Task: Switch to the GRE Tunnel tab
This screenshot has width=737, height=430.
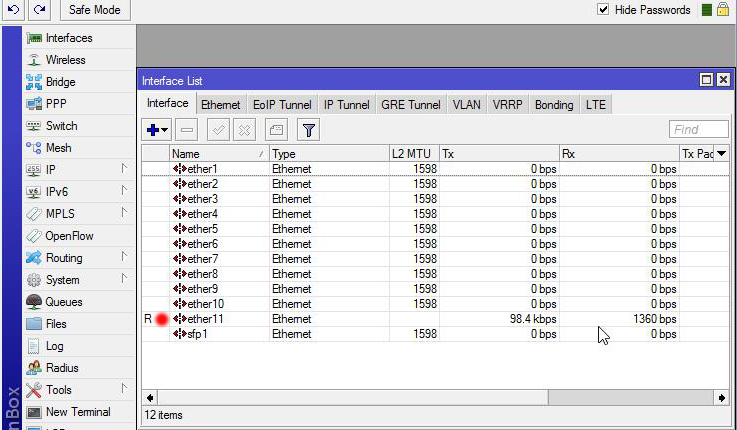Action: tap(411, 104)
